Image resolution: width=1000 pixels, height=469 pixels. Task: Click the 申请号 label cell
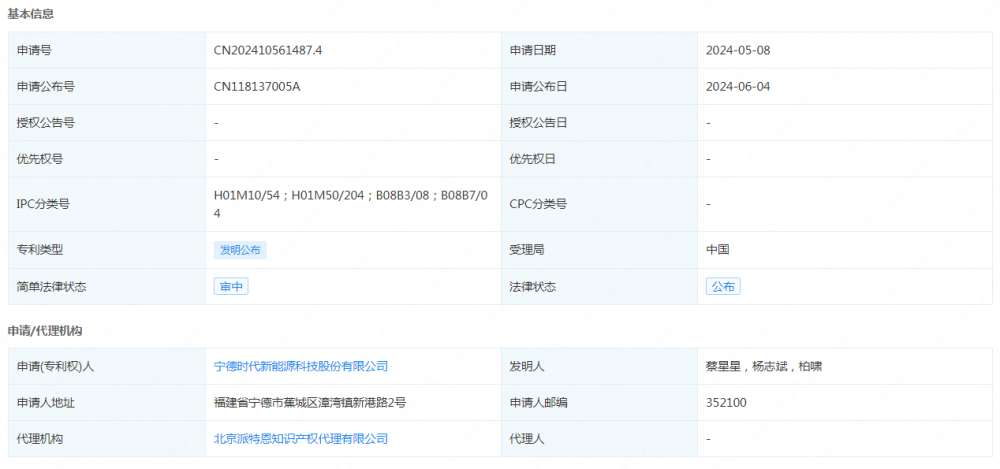coord(107,50)
